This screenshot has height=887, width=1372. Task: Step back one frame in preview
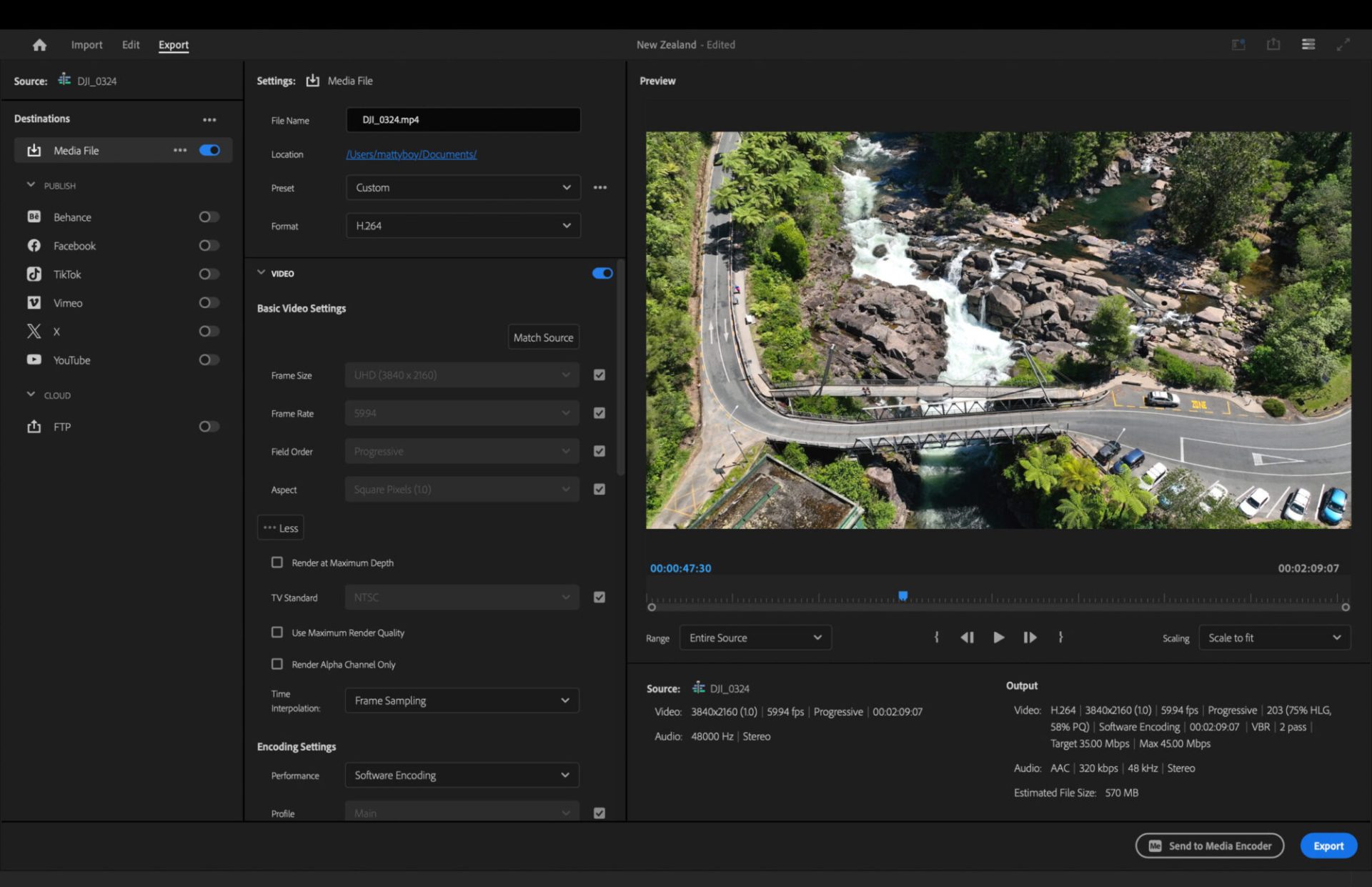[x=967, y=637]
